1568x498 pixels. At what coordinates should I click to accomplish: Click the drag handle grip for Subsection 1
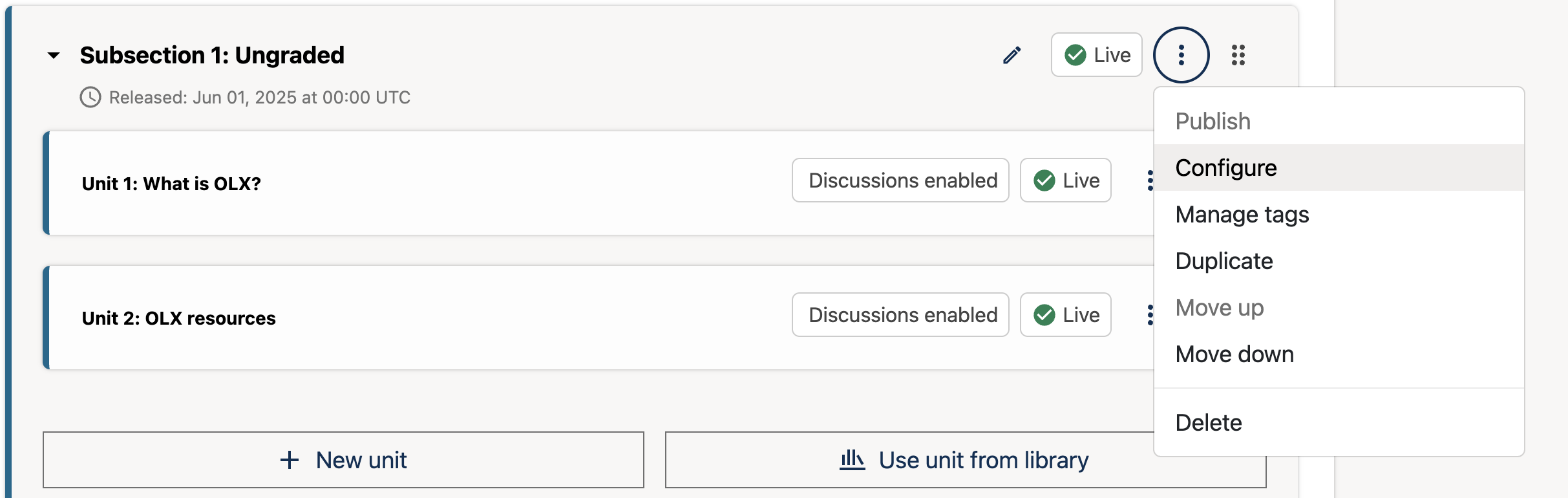click(1238, 56)
